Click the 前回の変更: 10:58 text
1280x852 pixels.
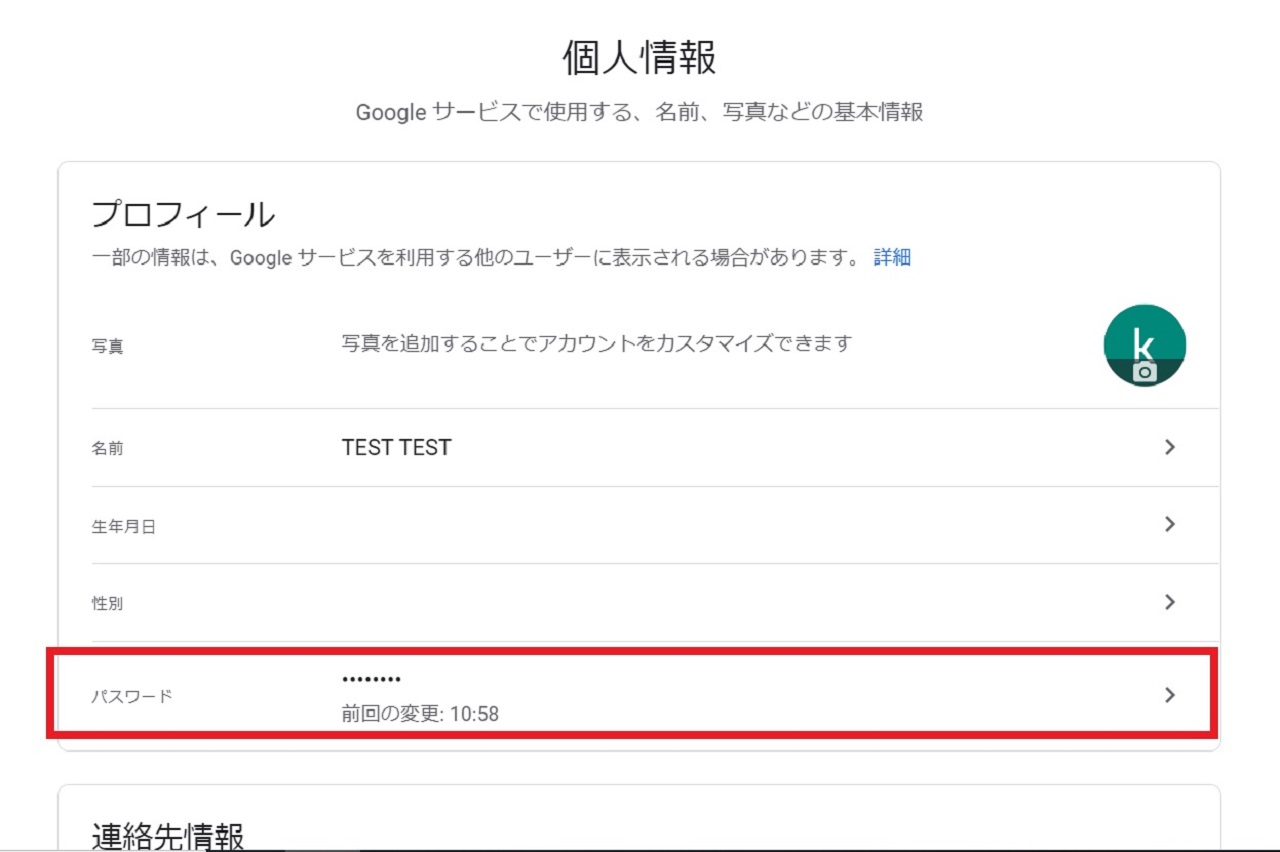(x=420, y=714)
